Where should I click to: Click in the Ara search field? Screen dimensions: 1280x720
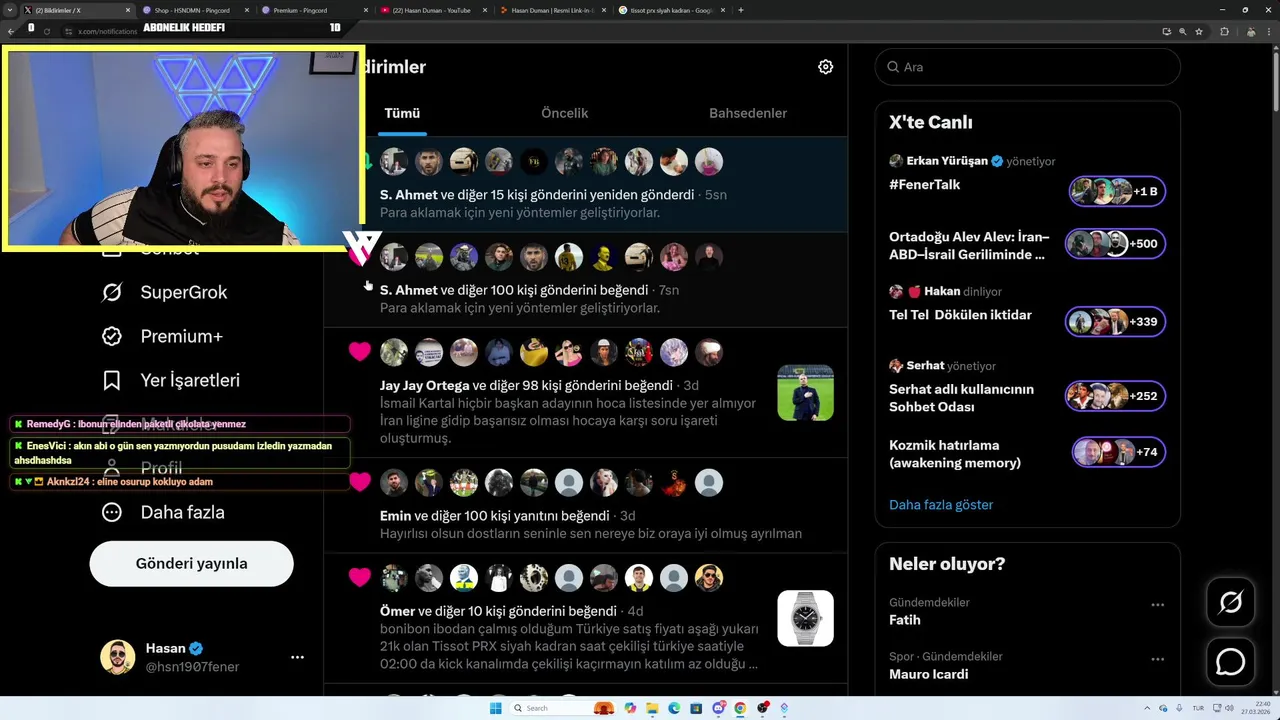pyautogui.click(x=1028, y=67)
